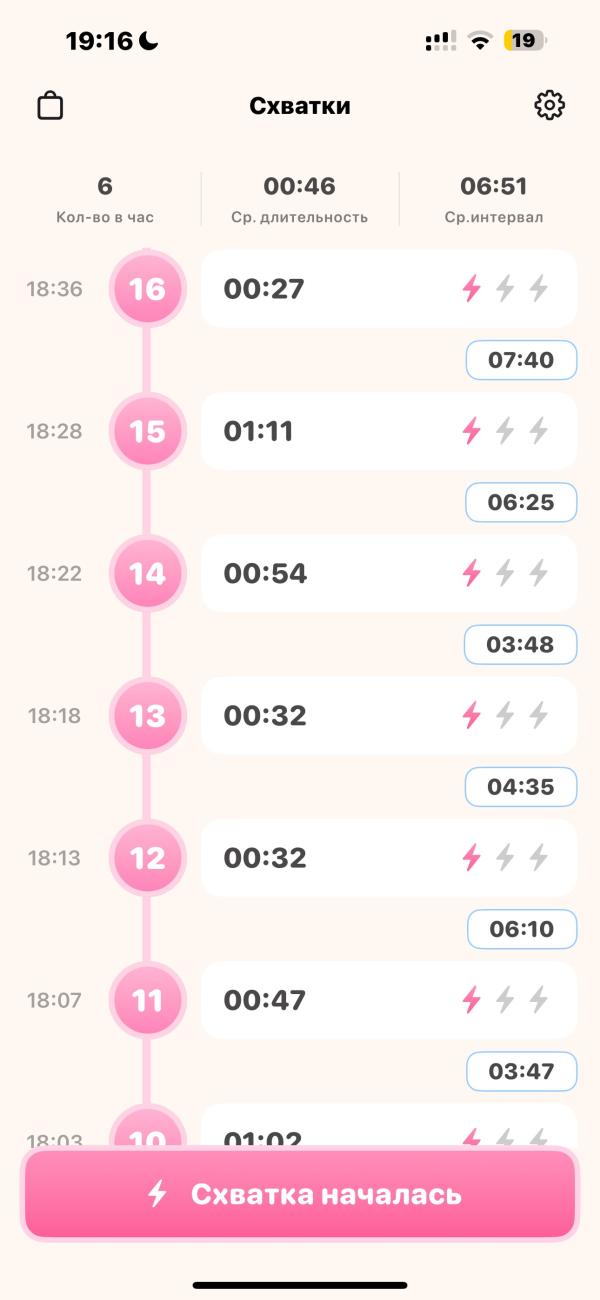The width and height of the screenshot is (600, 1300).
Task: Open contraction card with duration 00:54
Action: click(x=389, y=573)
